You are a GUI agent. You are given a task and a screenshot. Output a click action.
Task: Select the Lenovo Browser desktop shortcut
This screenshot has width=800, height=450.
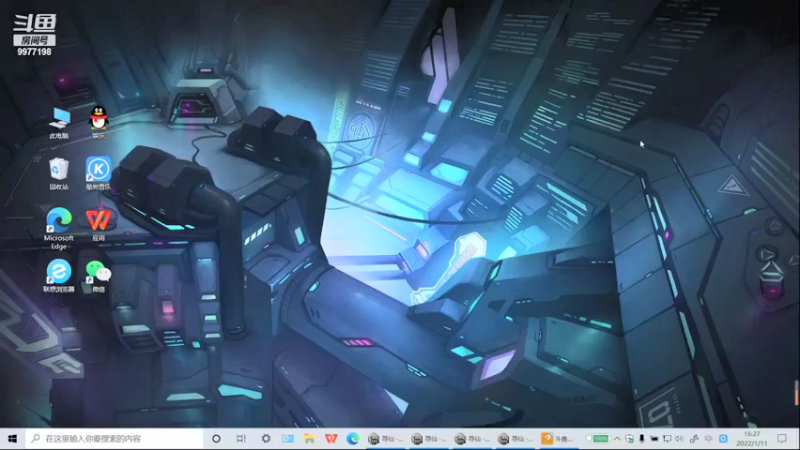pos(59,276)
